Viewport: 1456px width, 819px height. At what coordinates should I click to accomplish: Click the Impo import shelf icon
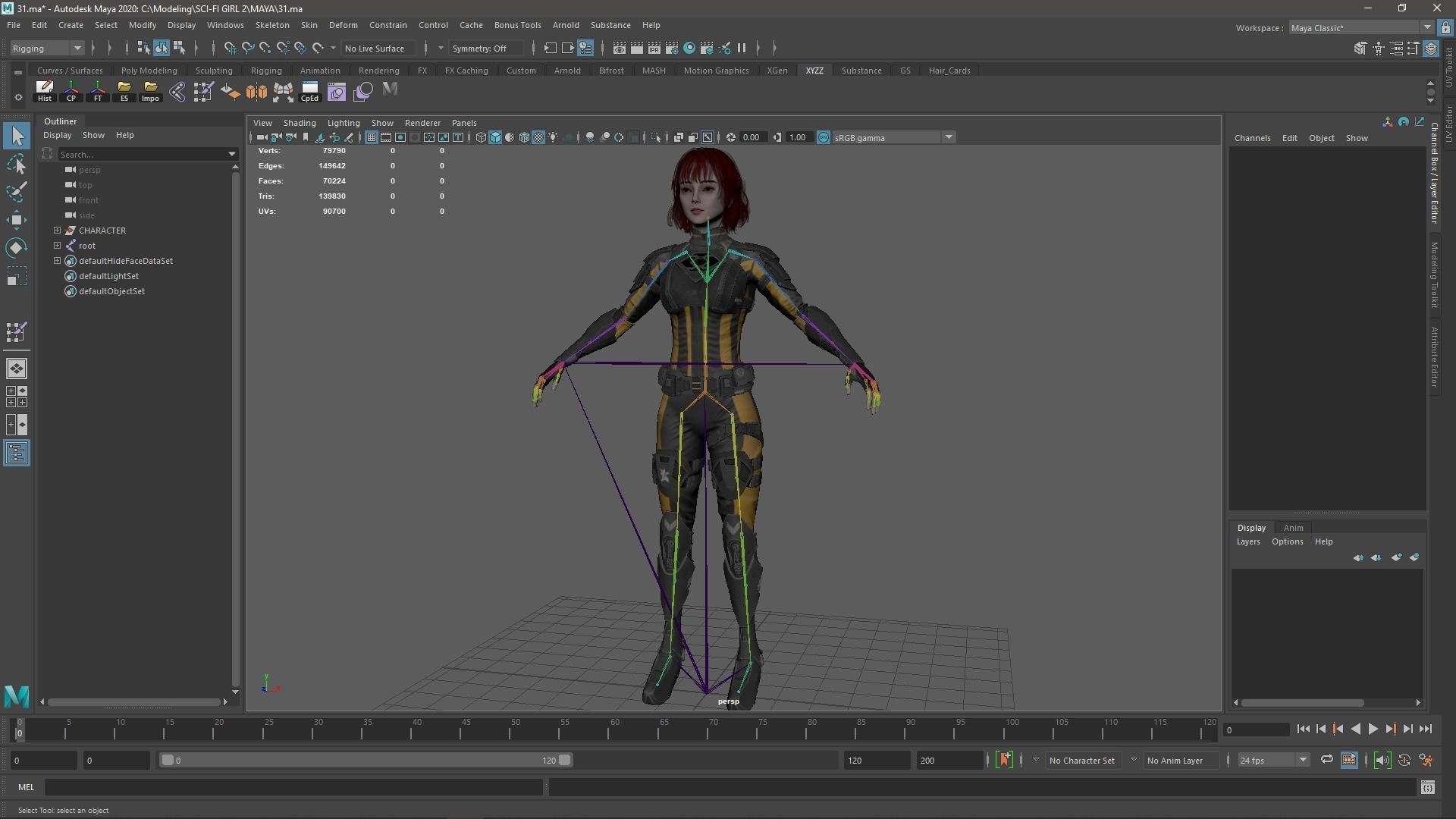[x=150, y=91]
